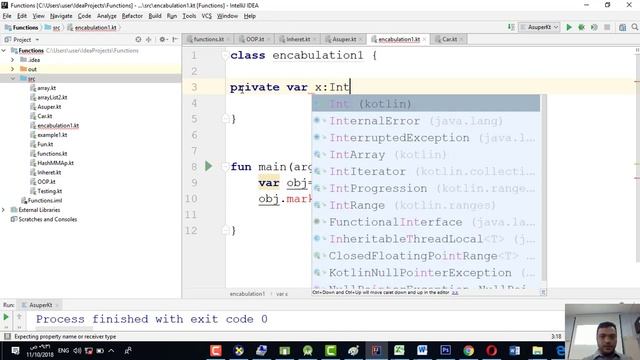The width and height of the screenshot is (640, 360).
Task: Click tool windows toggle icon in status bar
Action: [7, 336]
